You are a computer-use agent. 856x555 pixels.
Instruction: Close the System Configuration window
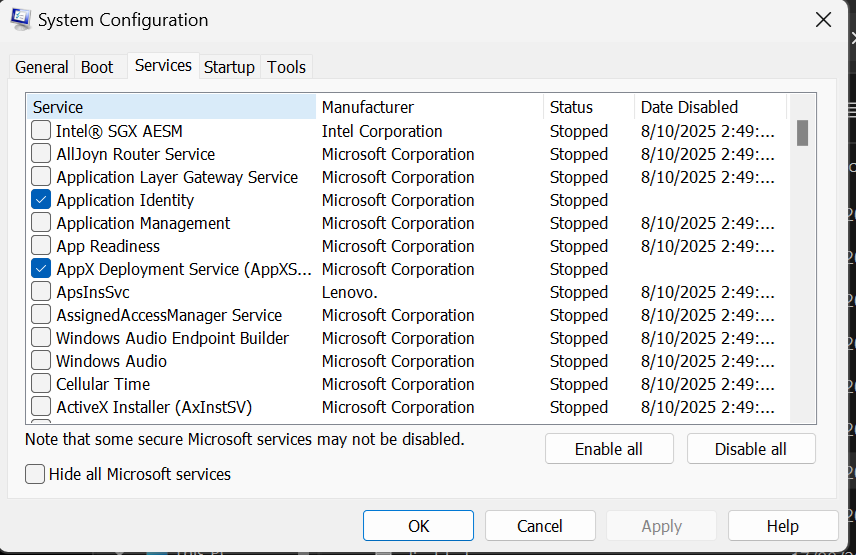[x=823, y=20]
